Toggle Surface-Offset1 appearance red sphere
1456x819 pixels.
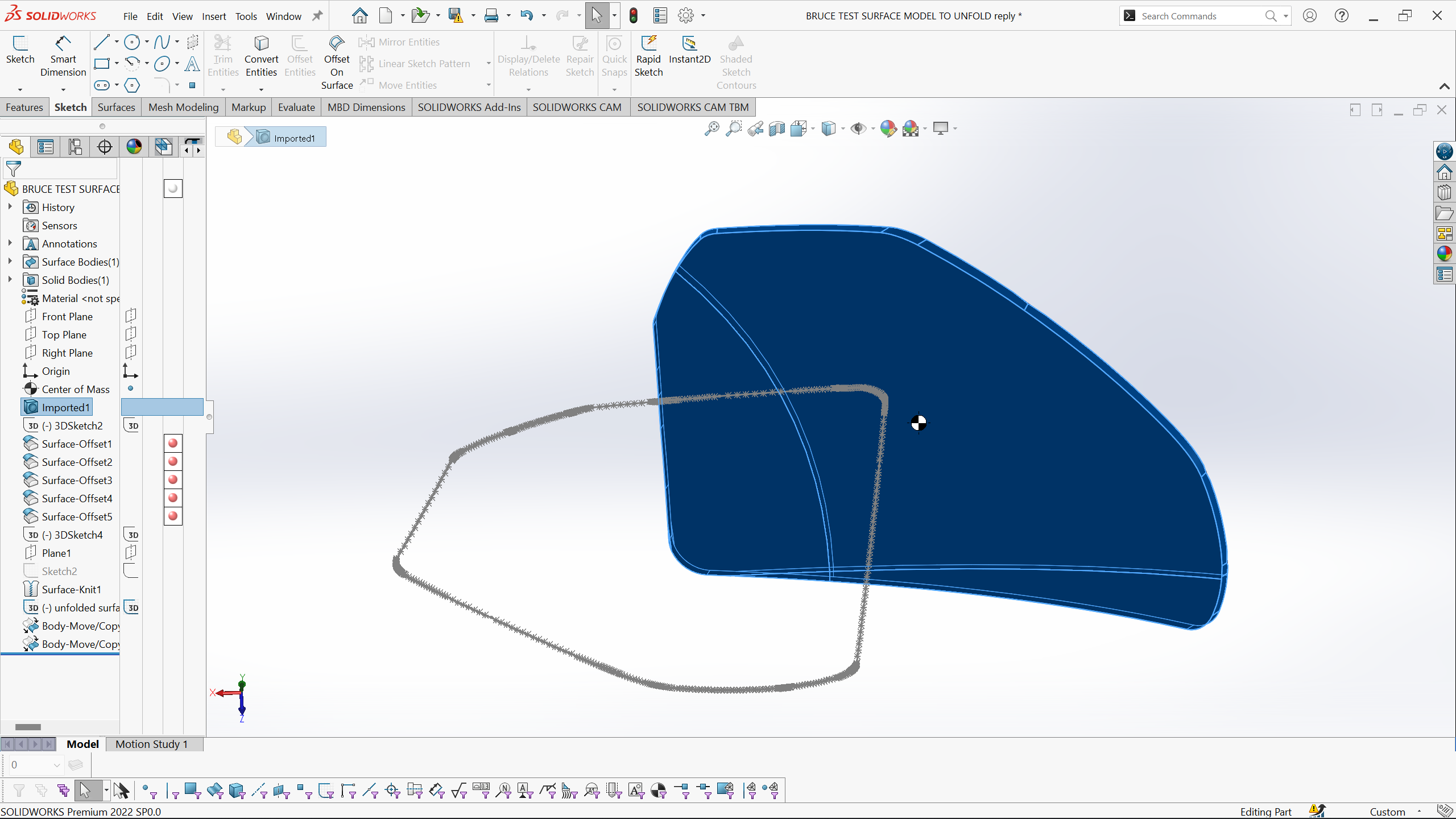[173, 443]
